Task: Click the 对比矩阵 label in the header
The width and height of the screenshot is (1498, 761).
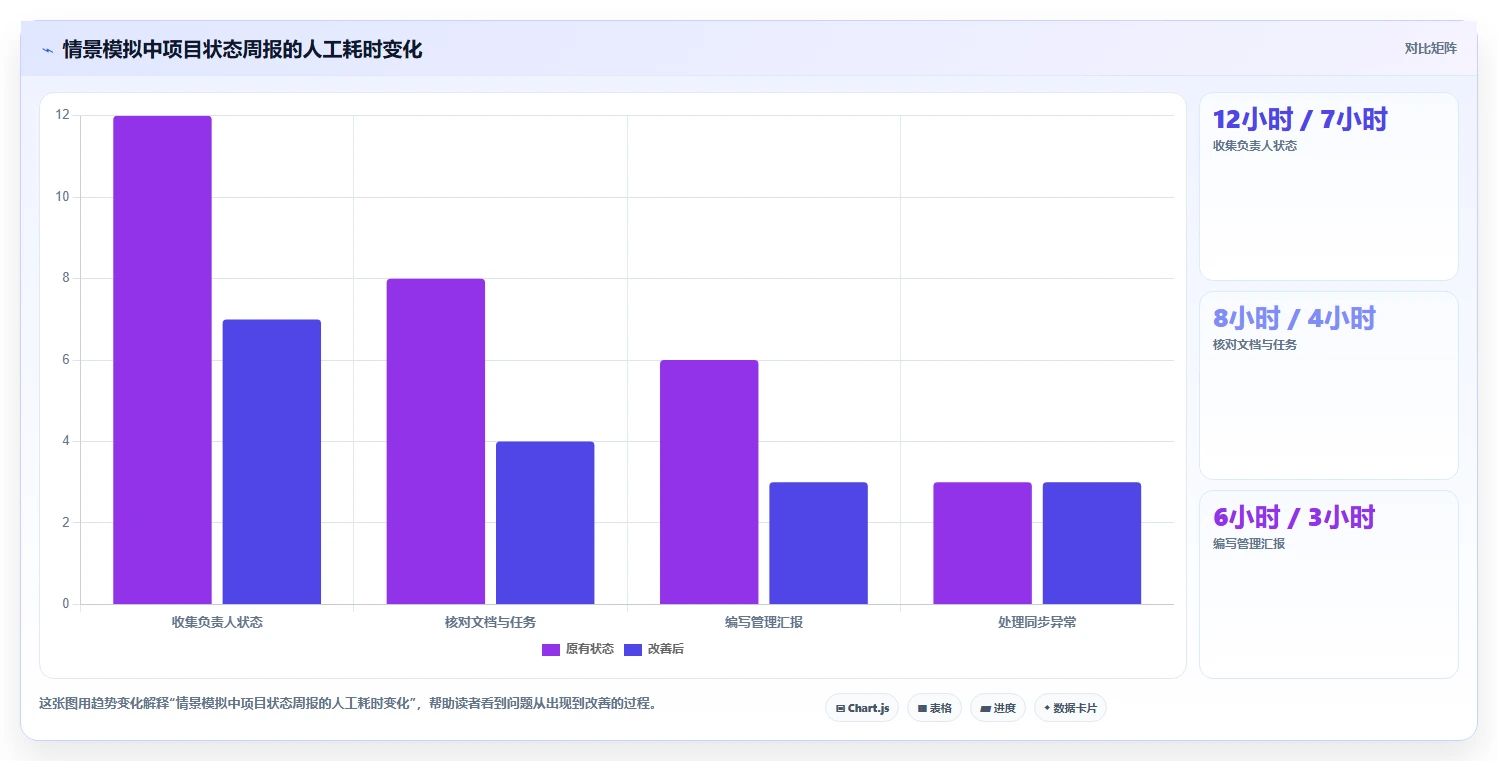Action: pos(1430,48)
